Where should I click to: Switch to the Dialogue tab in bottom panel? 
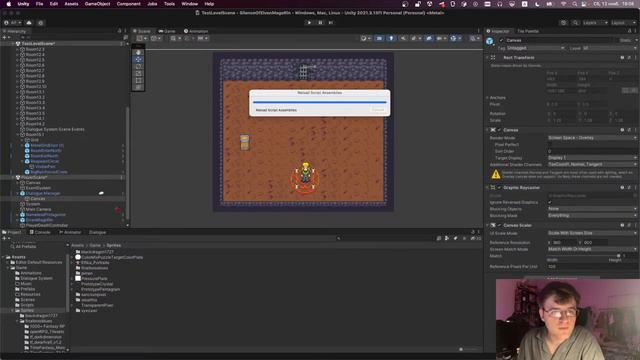pos(97,232)
